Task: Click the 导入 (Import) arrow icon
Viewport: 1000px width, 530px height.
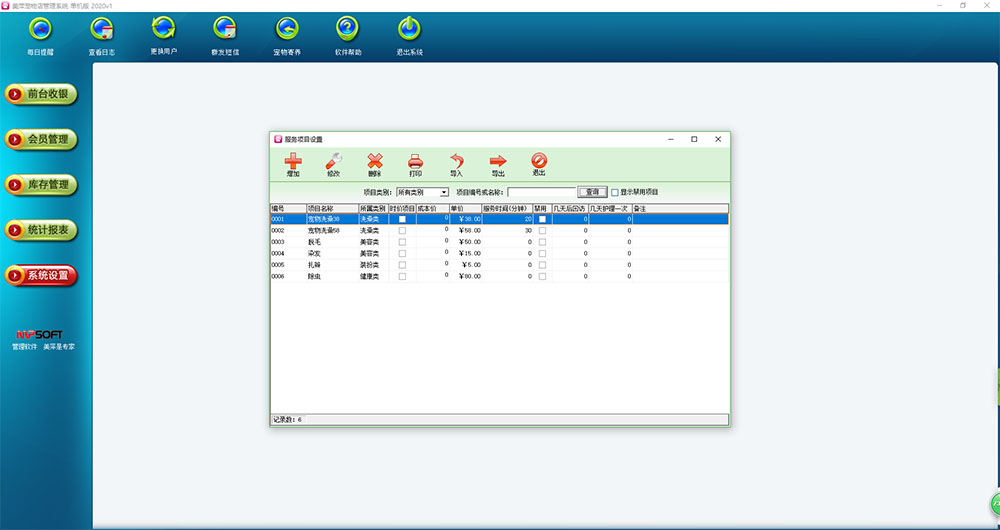Action: pos(457,162)
